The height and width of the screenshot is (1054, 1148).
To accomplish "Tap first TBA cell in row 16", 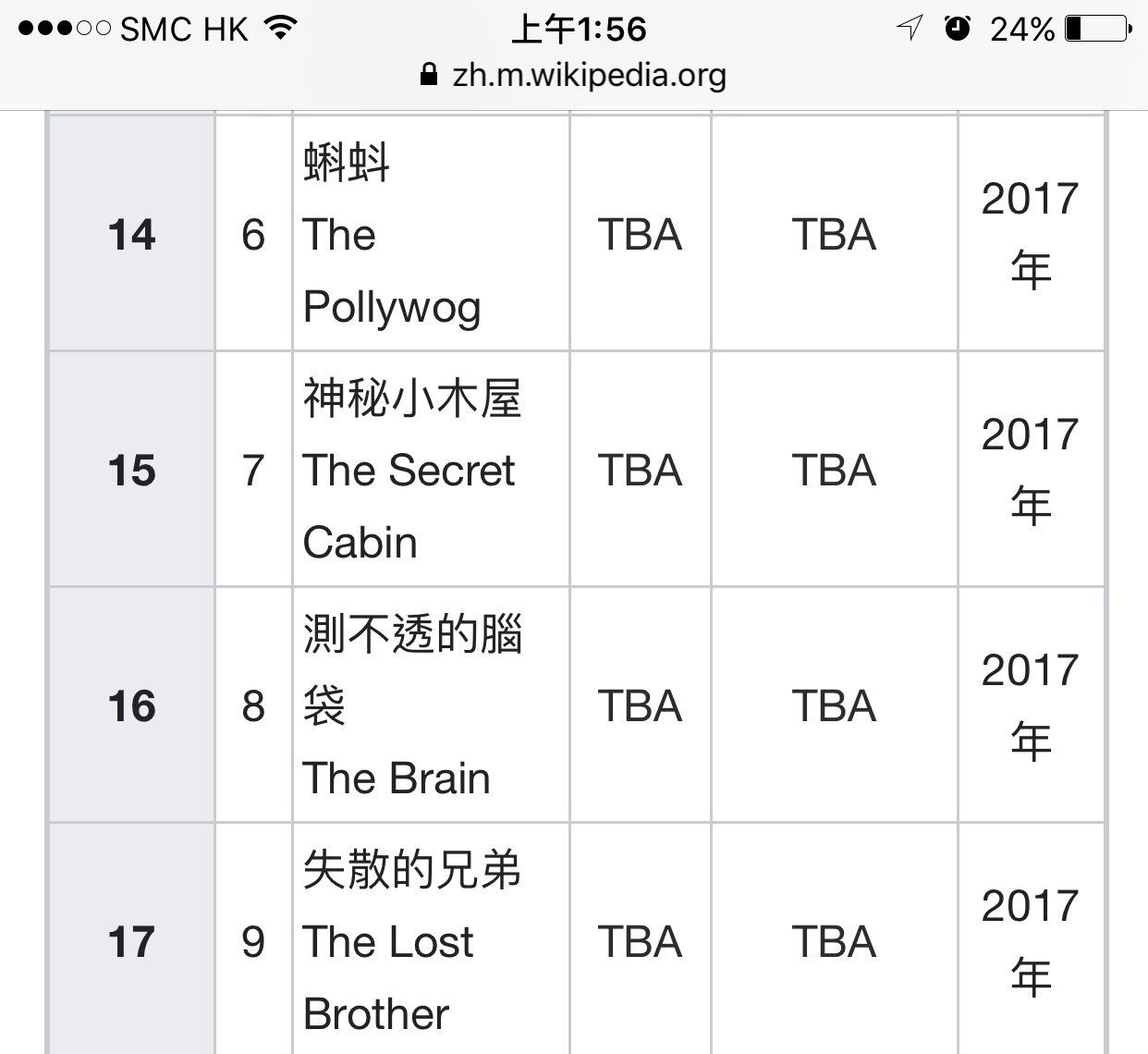I will [640, 705].
